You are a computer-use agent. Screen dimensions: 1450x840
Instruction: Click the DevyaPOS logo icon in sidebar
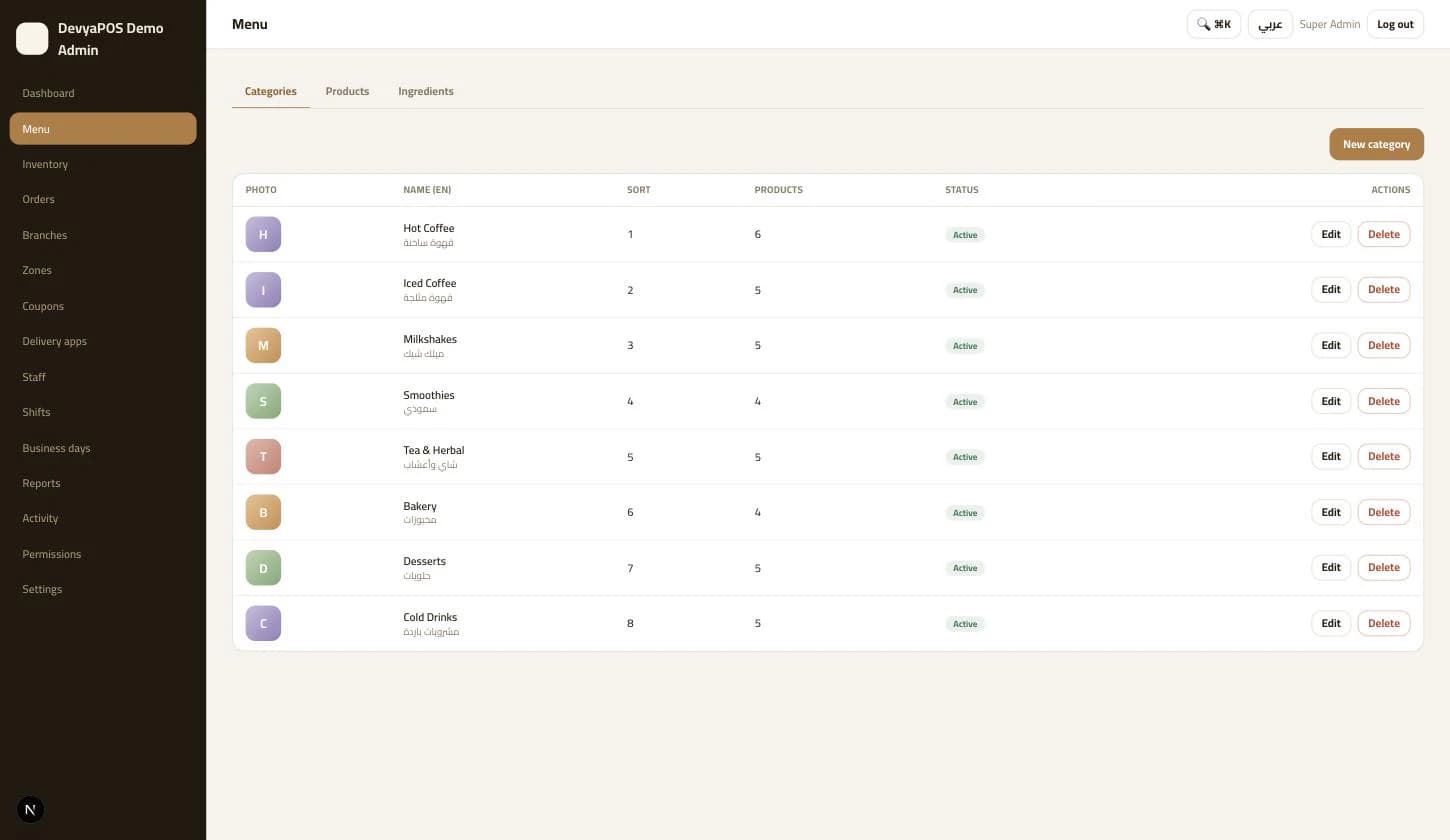[x=32, y=39]
